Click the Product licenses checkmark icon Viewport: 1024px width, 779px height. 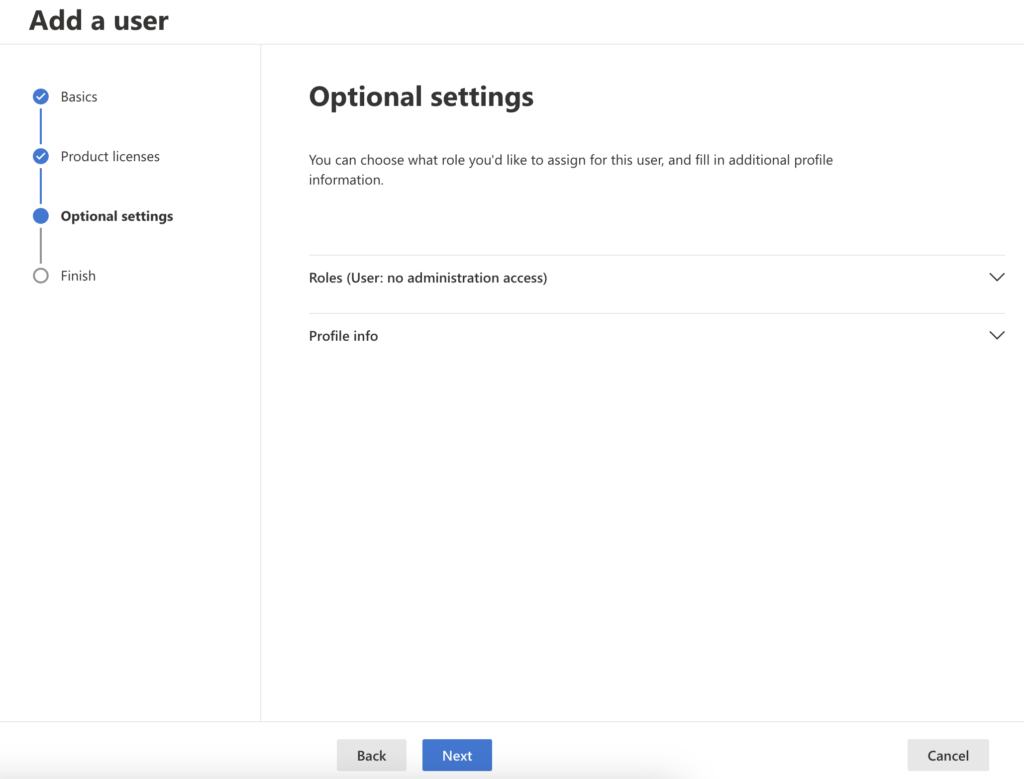coord(41,156)
